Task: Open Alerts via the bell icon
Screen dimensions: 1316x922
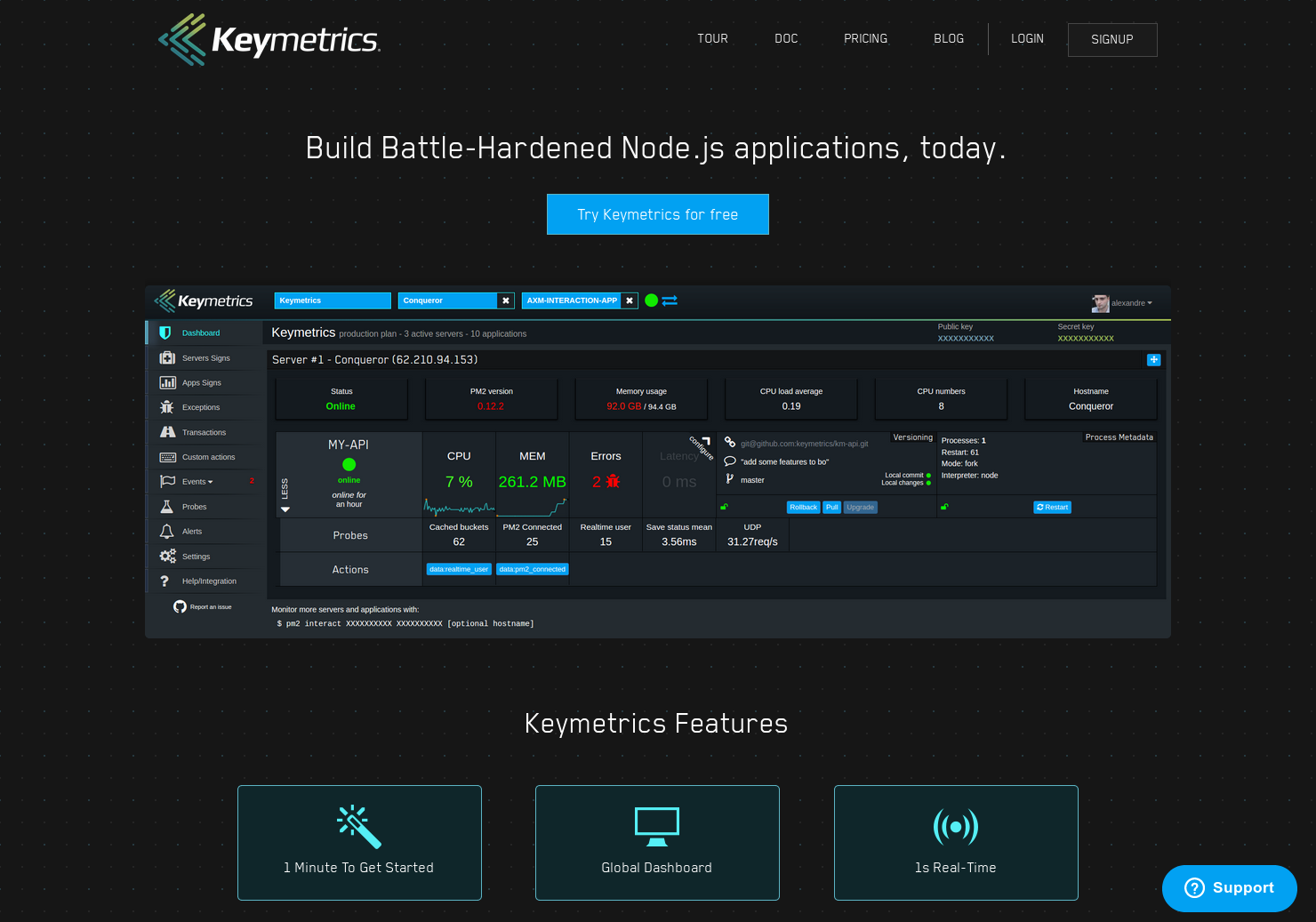Action: click(x=167, y=531)
